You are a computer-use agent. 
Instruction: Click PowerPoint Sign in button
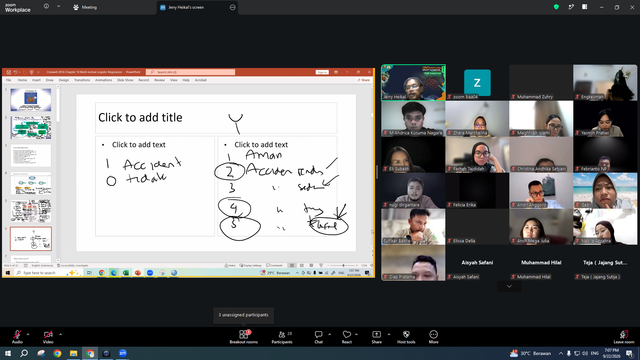click(322, 72)
